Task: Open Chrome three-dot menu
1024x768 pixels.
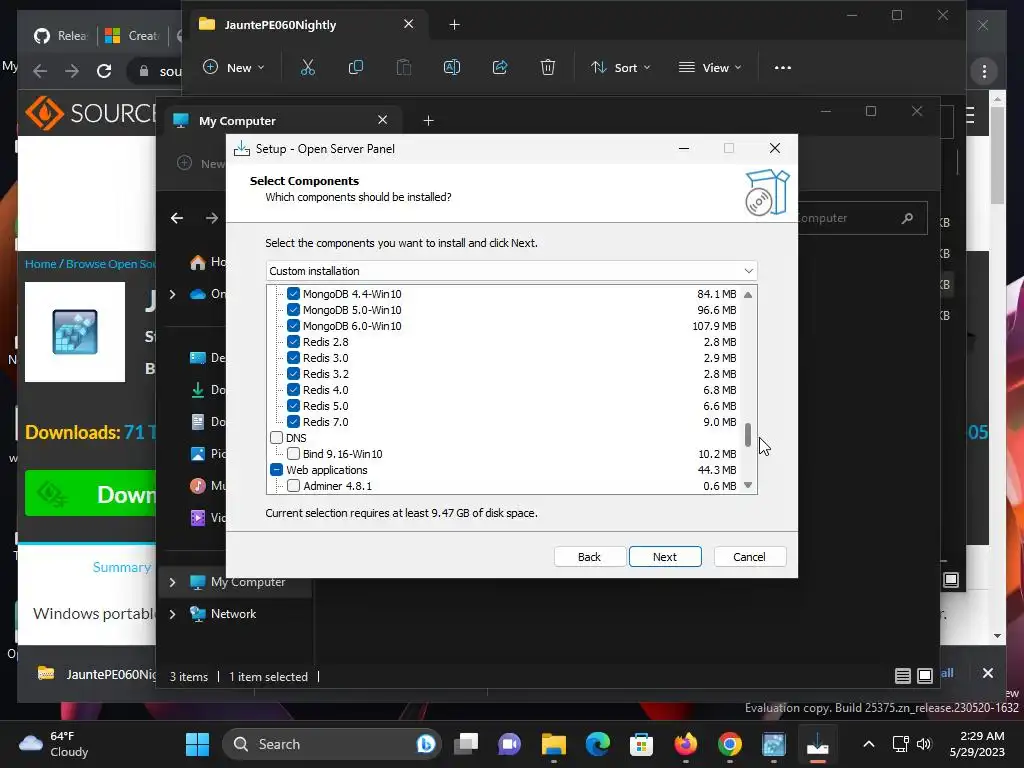Action: 984,71
